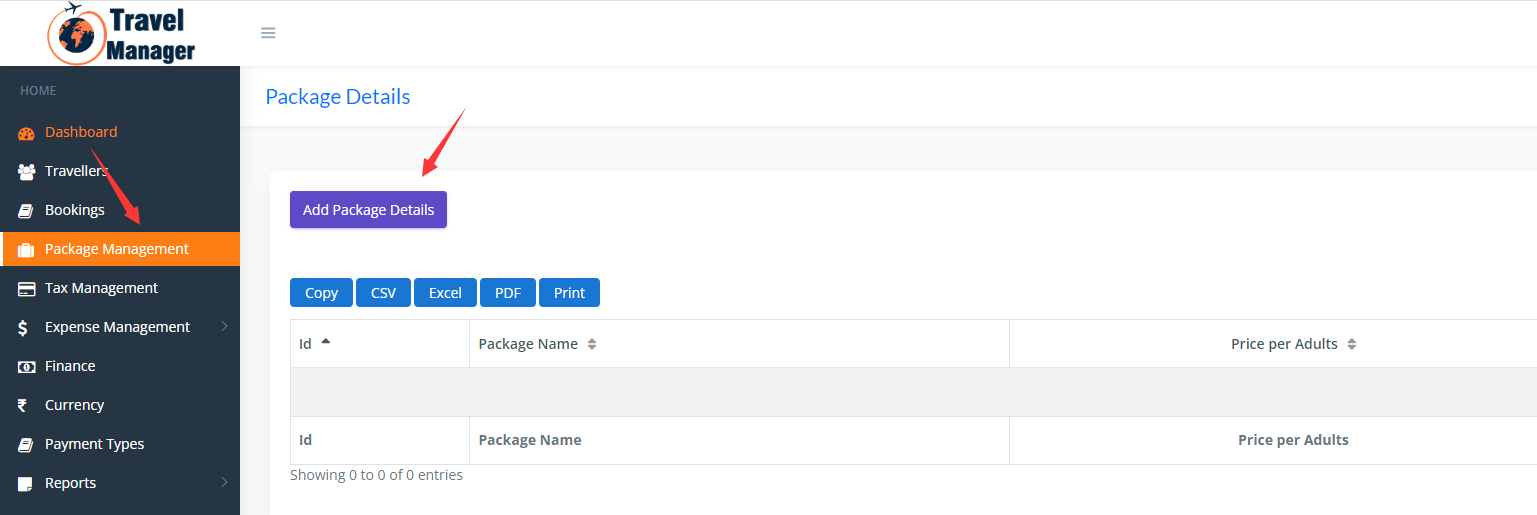This screenshot has width=1537, height=515.
Task: Click the Travellers people icon
Action: click(x=26, y=172)
